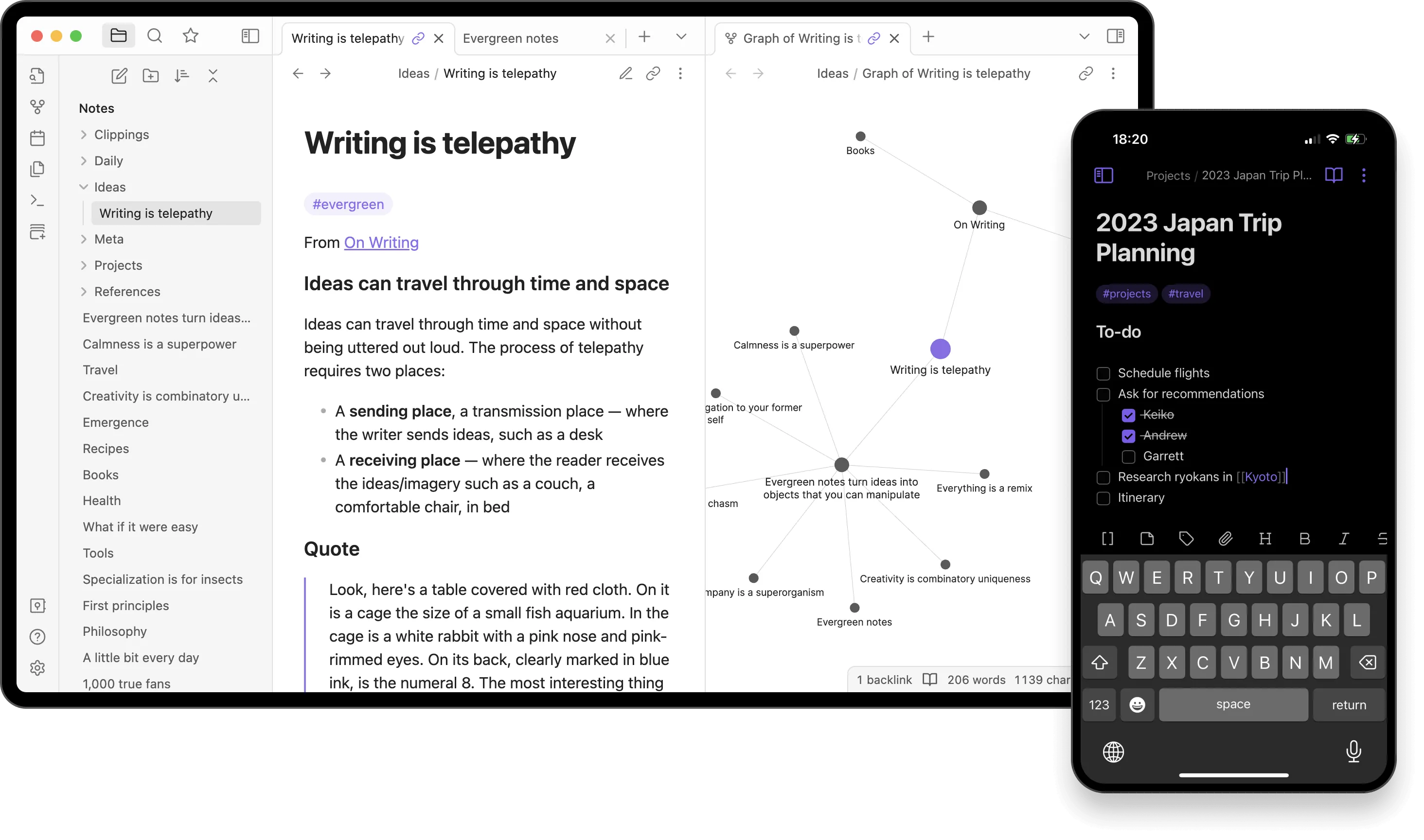
Task: Click the attachment paperclip icon mobile toolbar
Action: (1225, 539)
